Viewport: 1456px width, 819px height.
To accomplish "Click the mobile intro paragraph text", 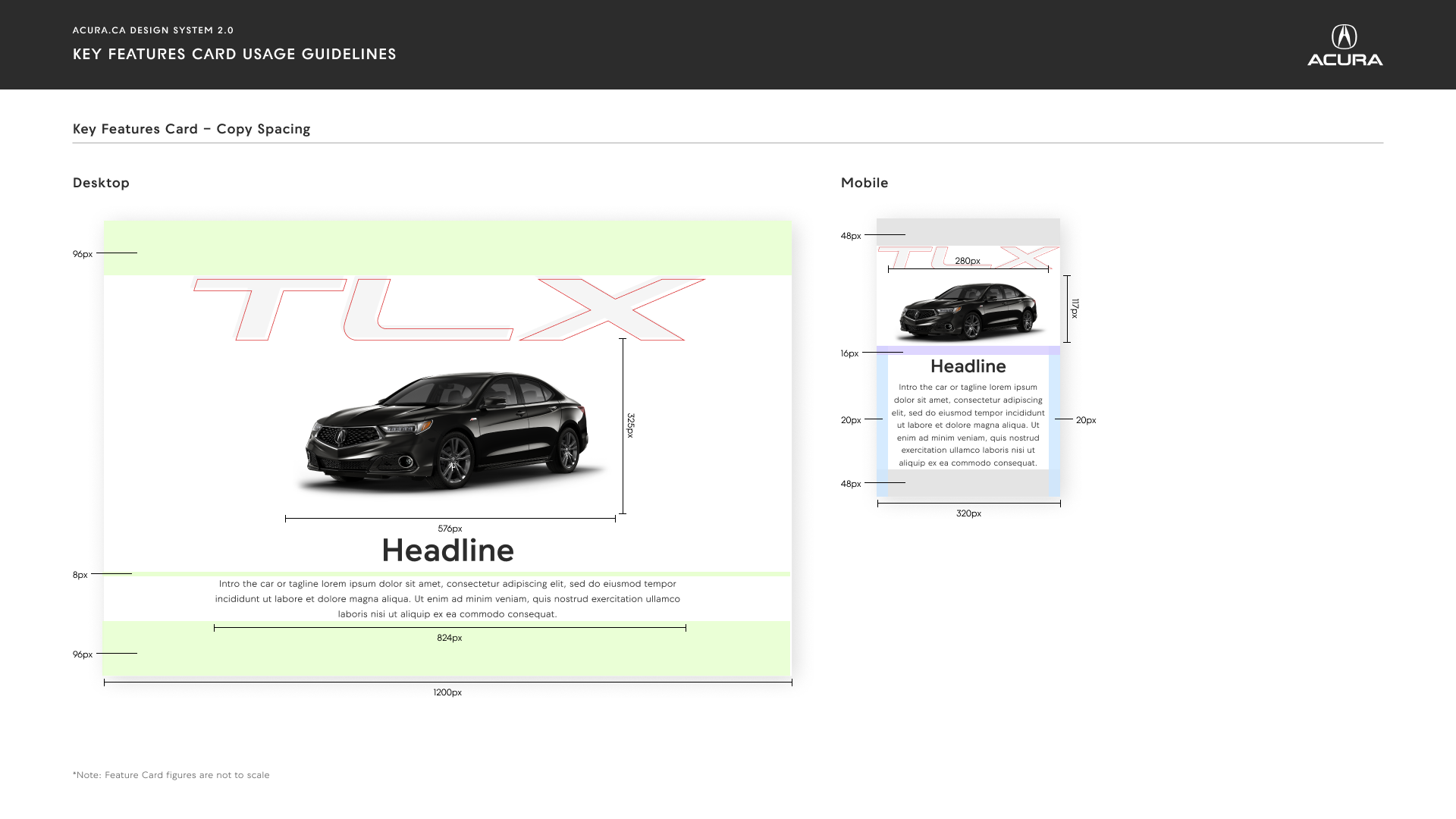I will (x=968, y=425).
